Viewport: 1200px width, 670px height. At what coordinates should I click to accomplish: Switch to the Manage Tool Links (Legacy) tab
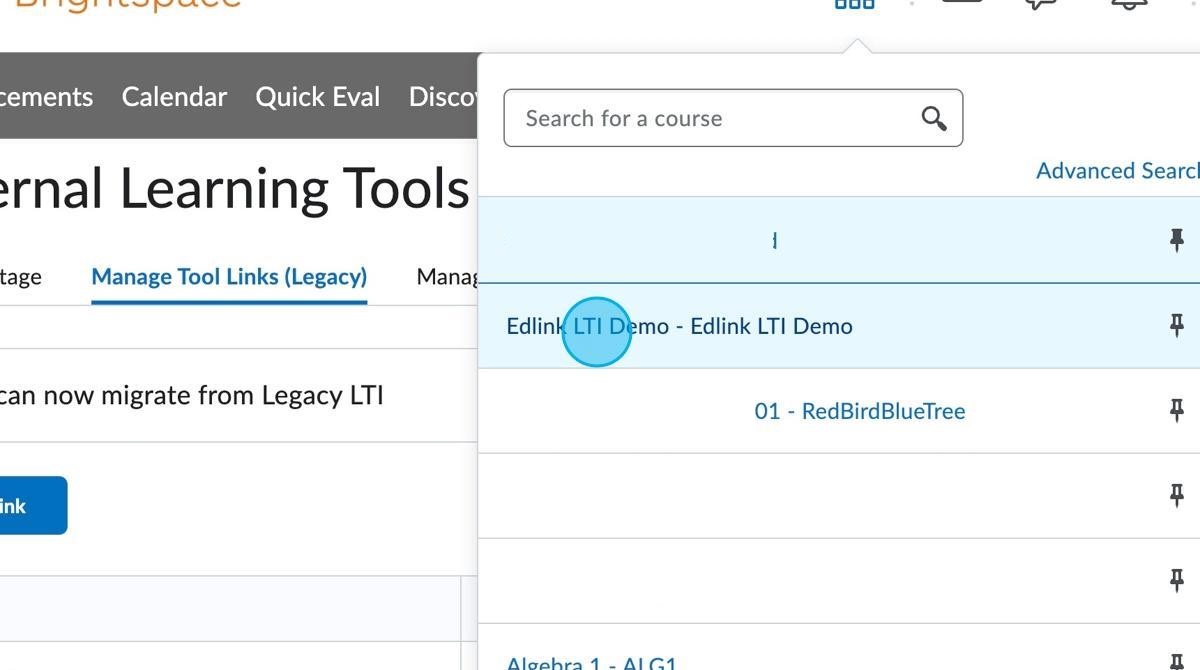point(228,277)
